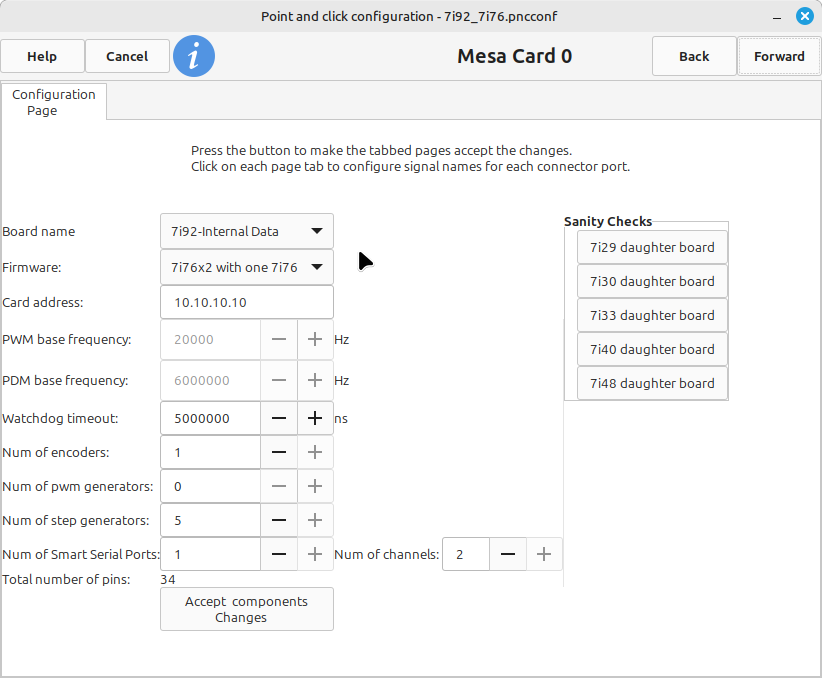Decrease the Num of Smart Serial Ports
822x678 pixels.
point(279,554)
